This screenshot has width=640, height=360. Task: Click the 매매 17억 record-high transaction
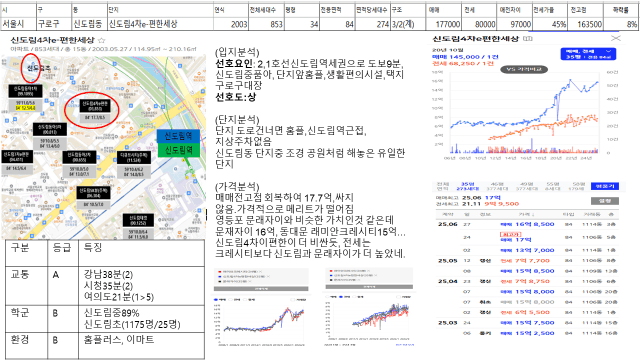click(x=527, y=237)
